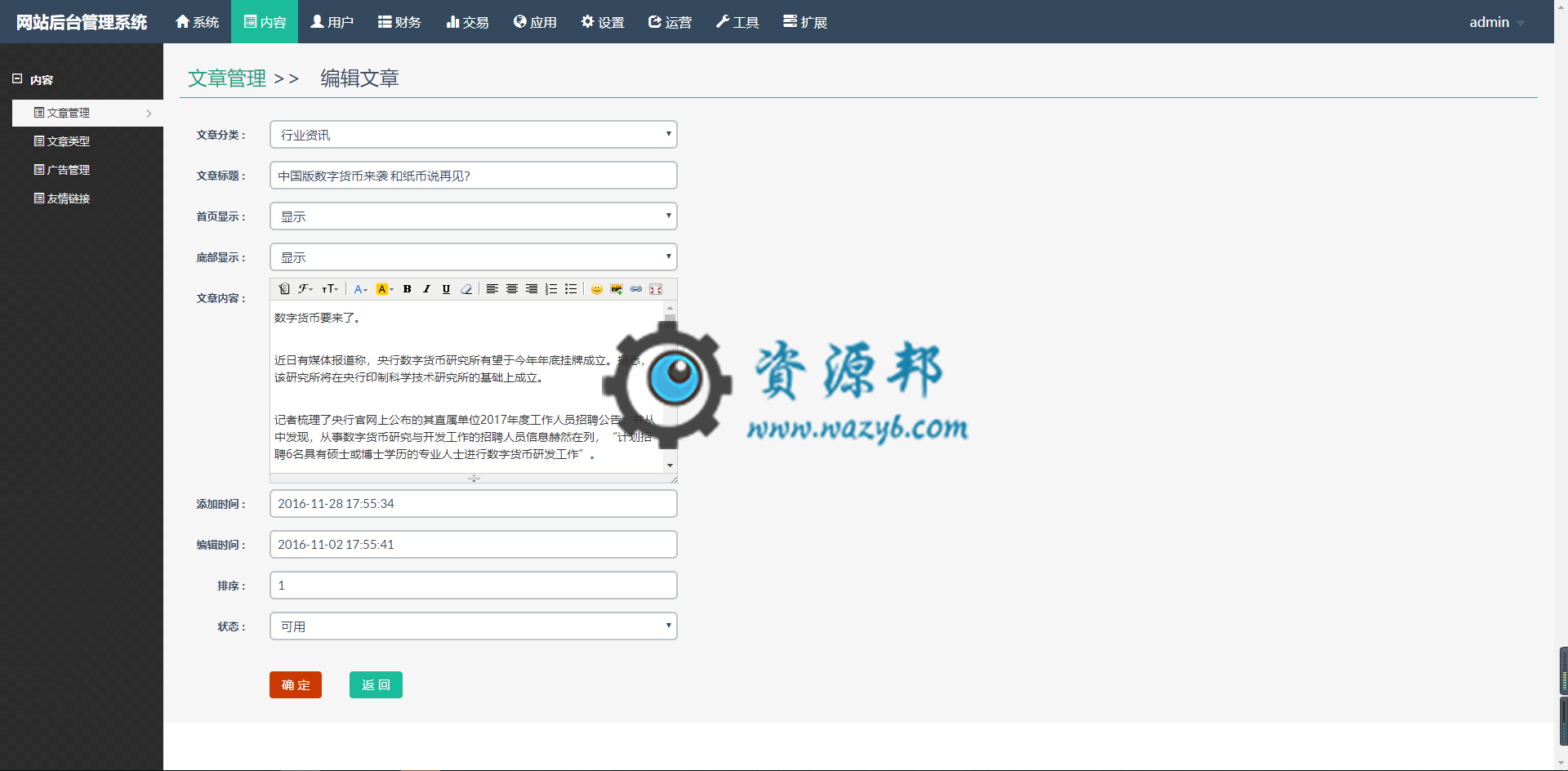Screen dimensions: 1568x771
Task: Open the 底部显示 dropdown
Action: (x=474, y=257)
